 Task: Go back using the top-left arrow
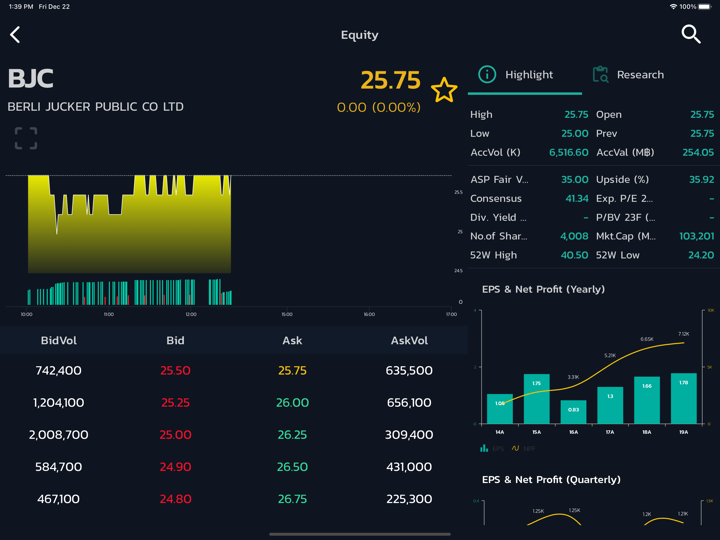(15, 35)
